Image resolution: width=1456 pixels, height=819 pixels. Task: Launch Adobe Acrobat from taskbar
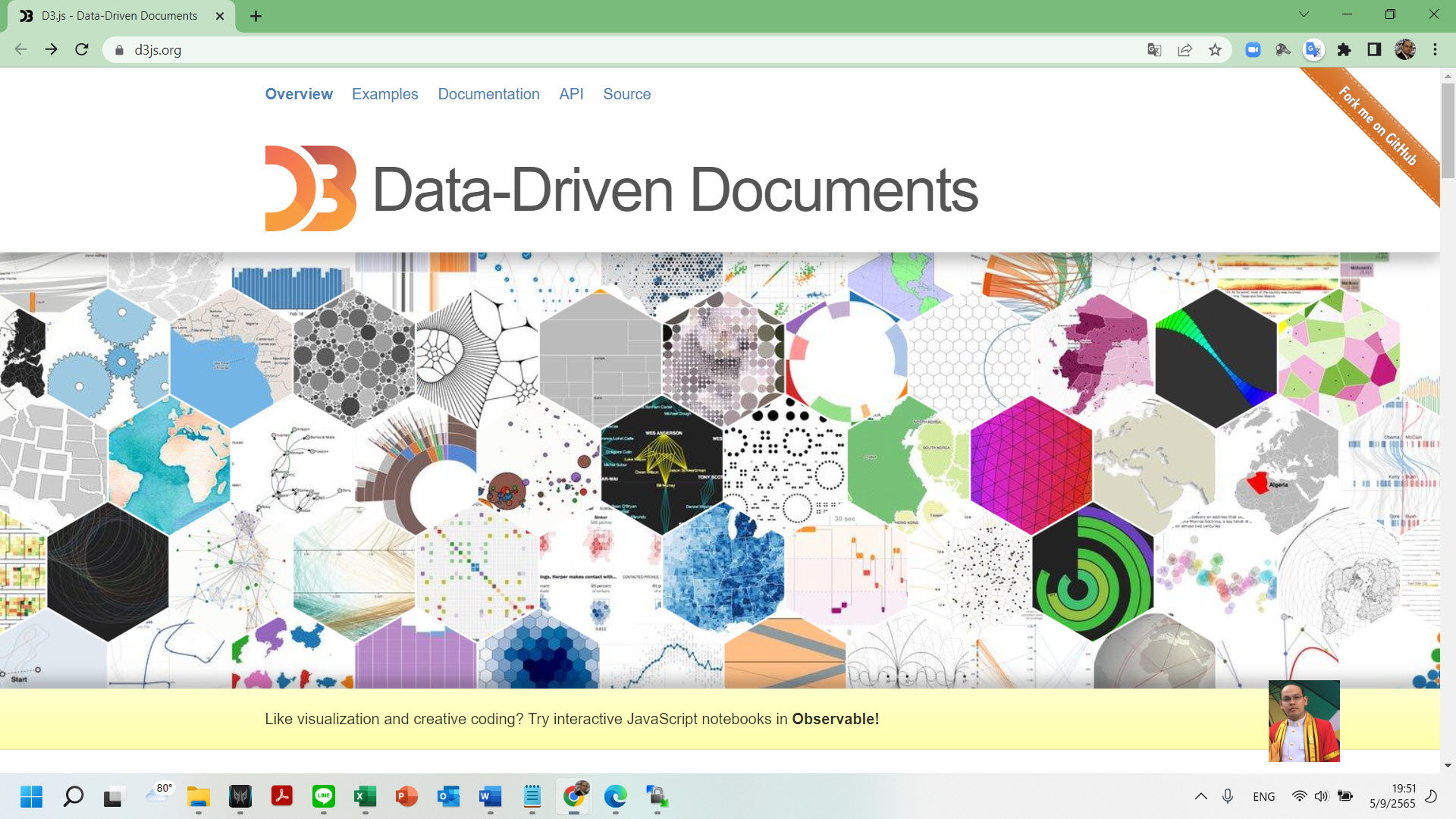click(282, 796)
